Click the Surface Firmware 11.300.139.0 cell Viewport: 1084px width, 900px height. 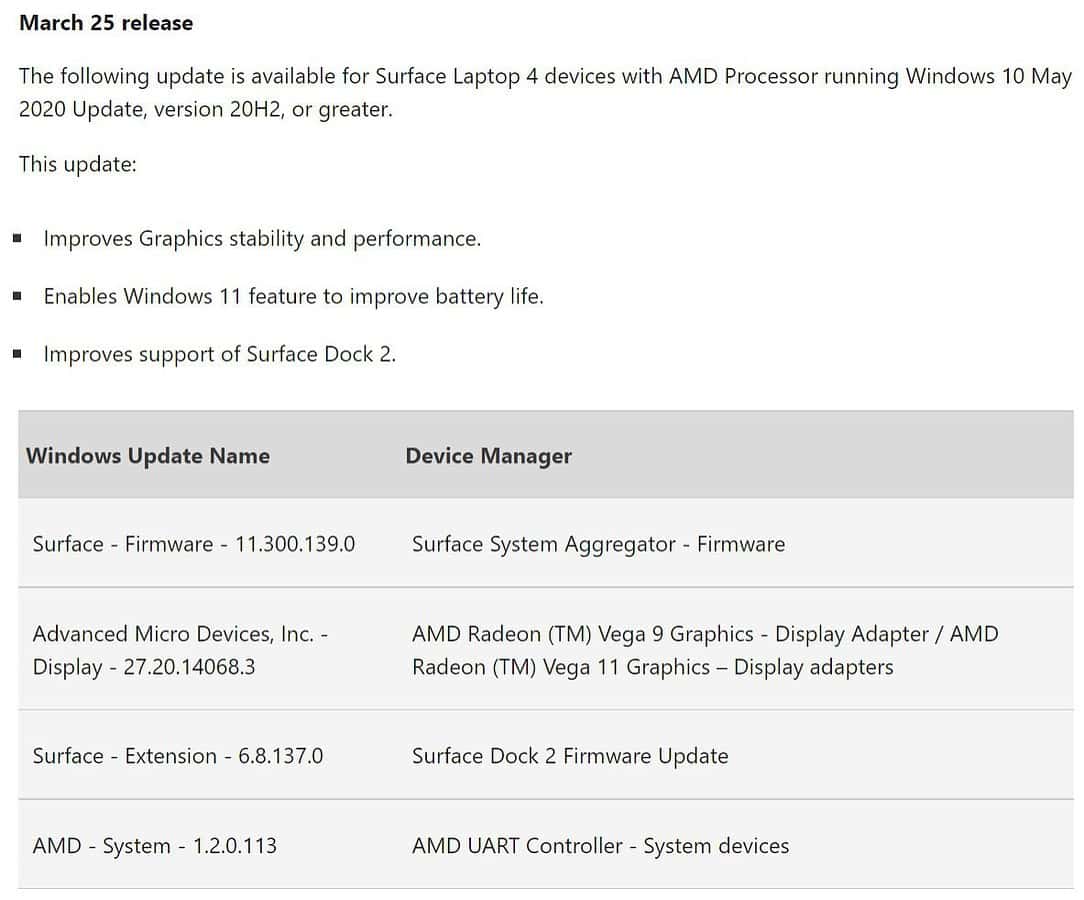(x=194, y=544)
